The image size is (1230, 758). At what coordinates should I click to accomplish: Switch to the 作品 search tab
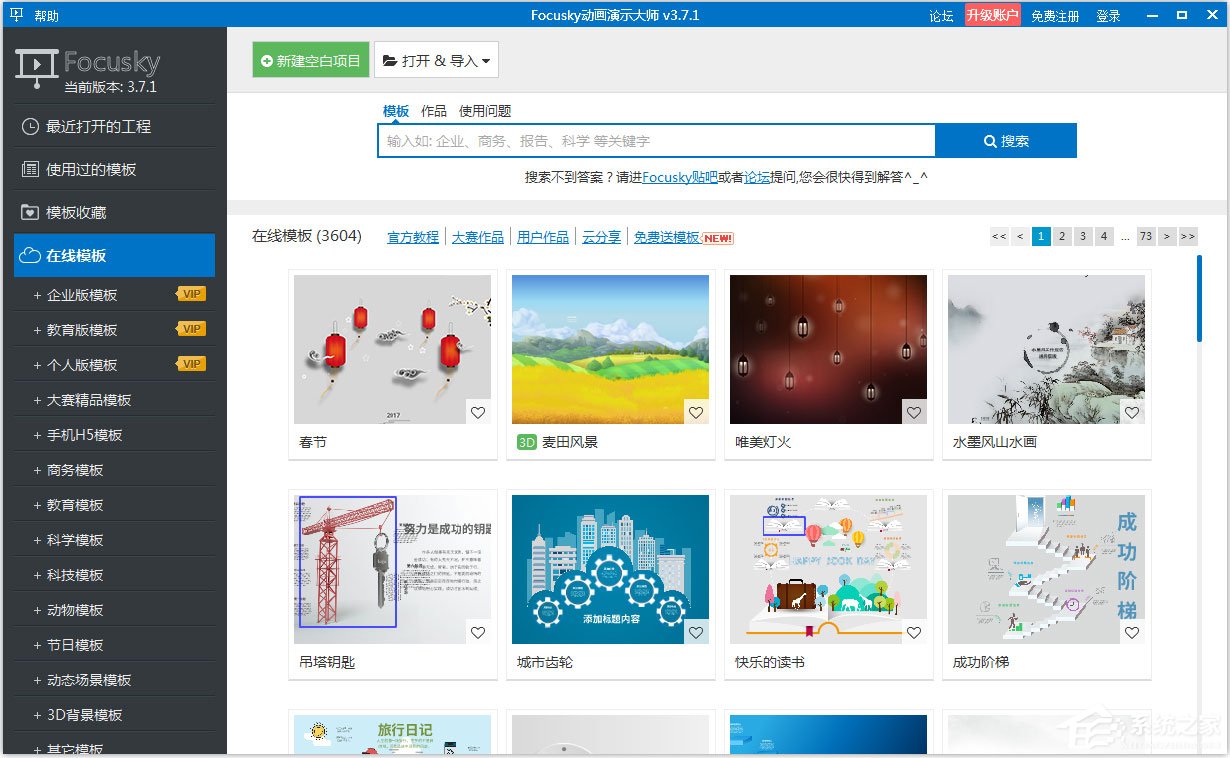(x=434, y=111)
